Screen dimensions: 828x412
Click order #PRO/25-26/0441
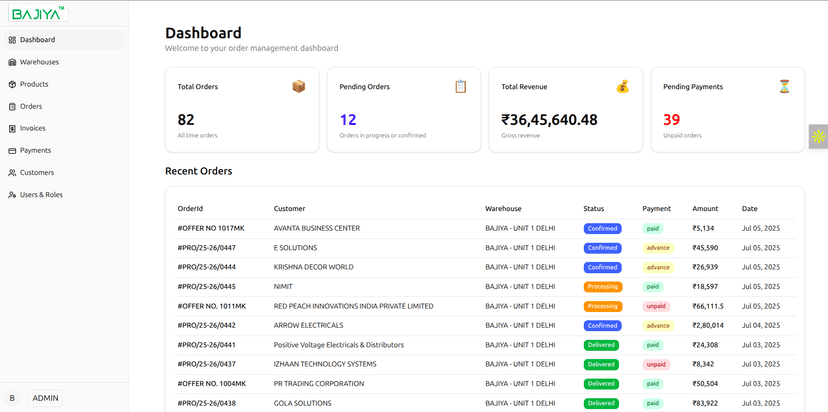coord(206,345)
